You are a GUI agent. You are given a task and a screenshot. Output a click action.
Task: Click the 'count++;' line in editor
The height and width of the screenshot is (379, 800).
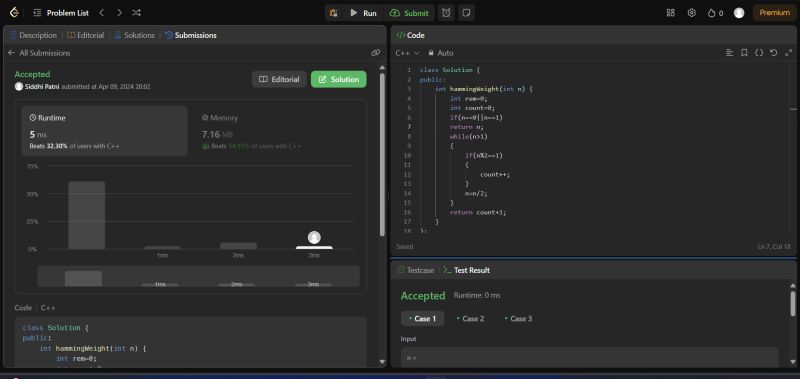[495, 174]
